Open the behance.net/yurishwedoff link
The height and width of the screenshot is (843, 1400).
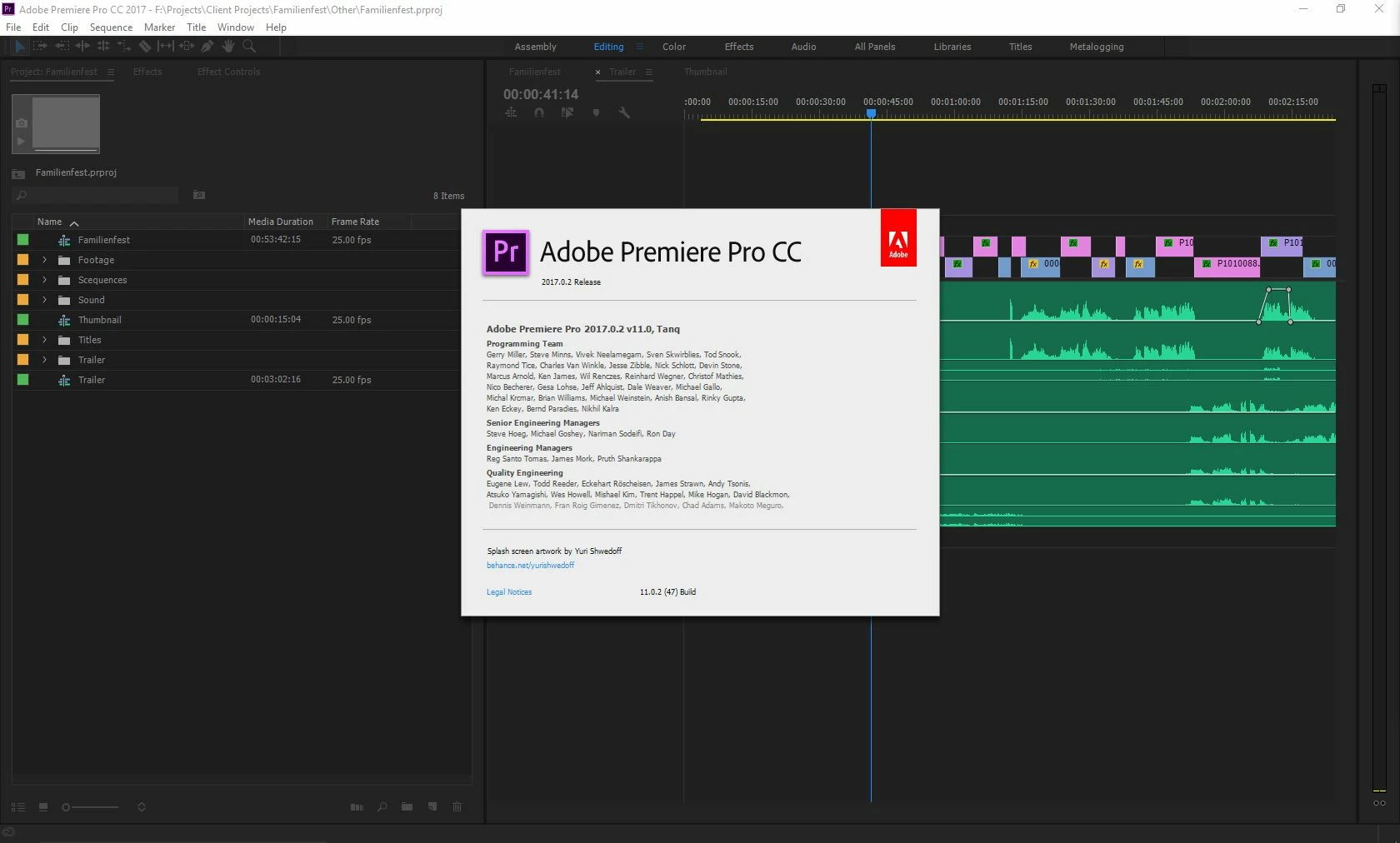pyautogui.click(x=530, y=566)
